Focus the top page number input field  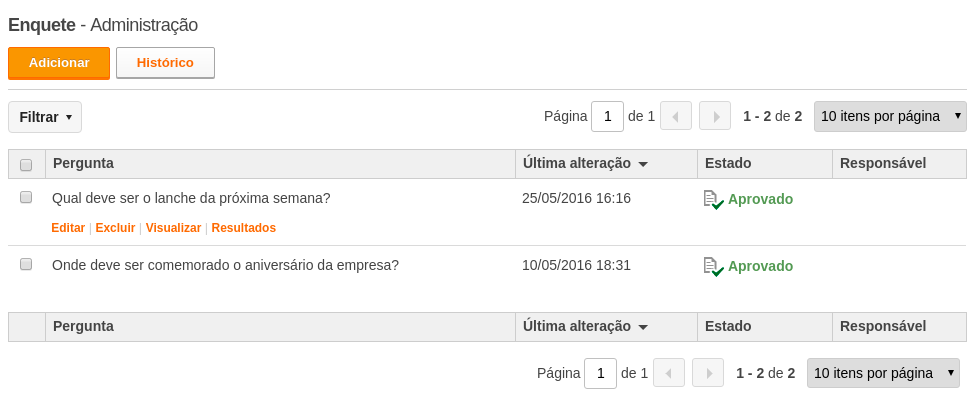tap(608, 116)
